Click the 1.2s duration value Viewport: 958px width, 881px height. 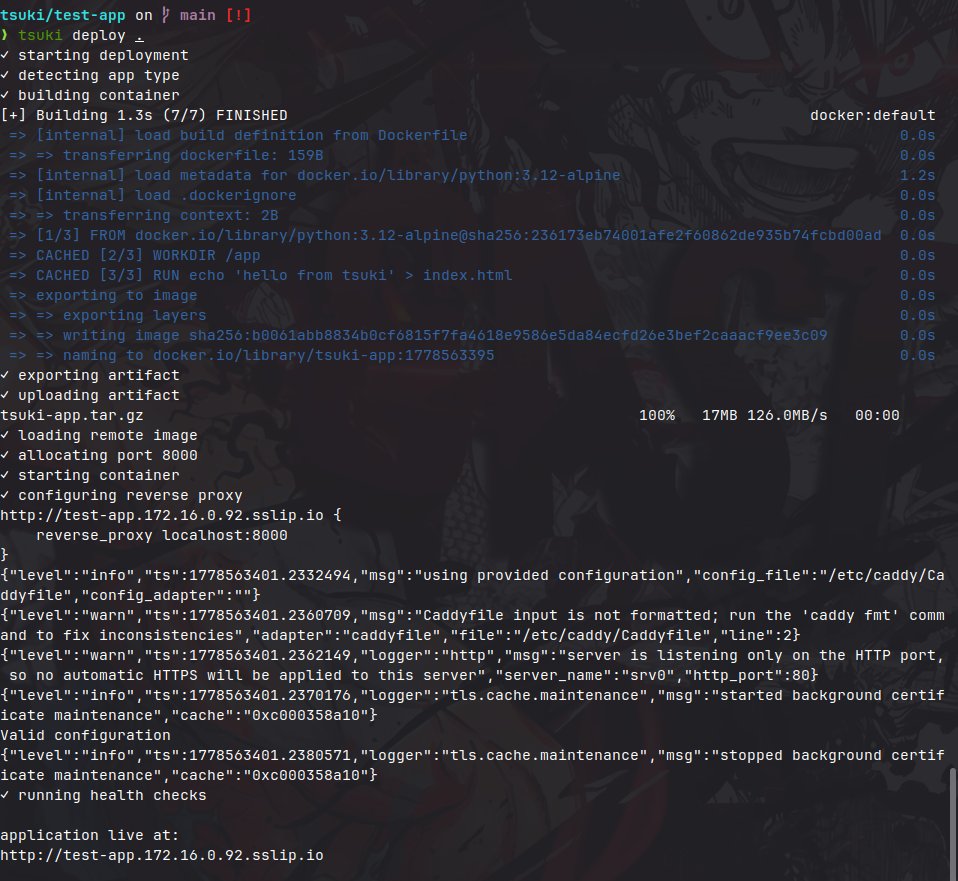917,175
